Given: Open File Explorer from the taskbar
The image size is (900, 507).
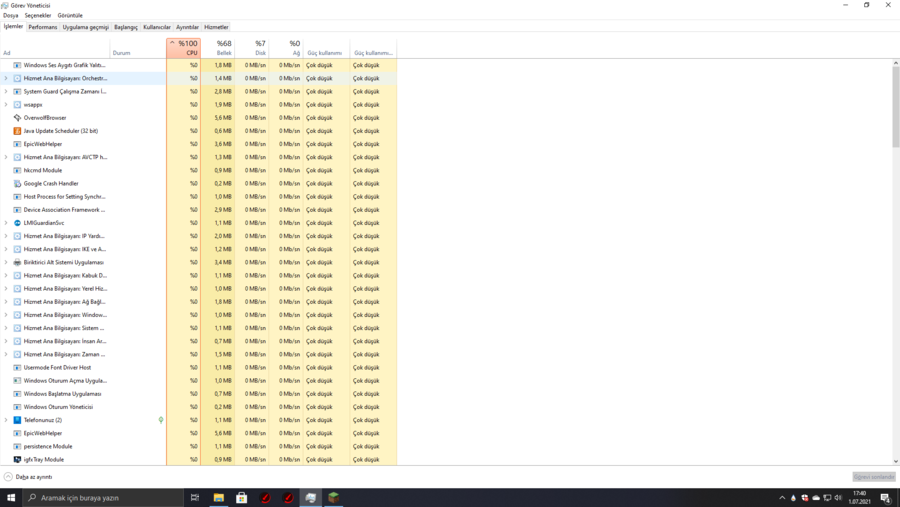Looking at the screenshot, I should [x=218, y=497].
